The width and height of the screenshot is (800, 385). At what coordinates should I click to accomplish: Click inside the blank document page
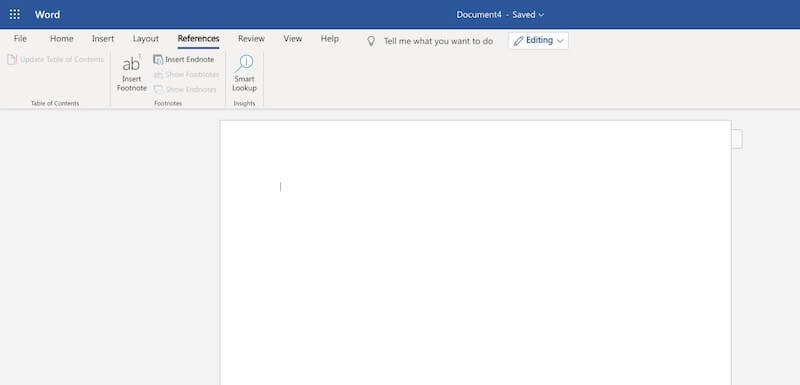coord(476,252)
